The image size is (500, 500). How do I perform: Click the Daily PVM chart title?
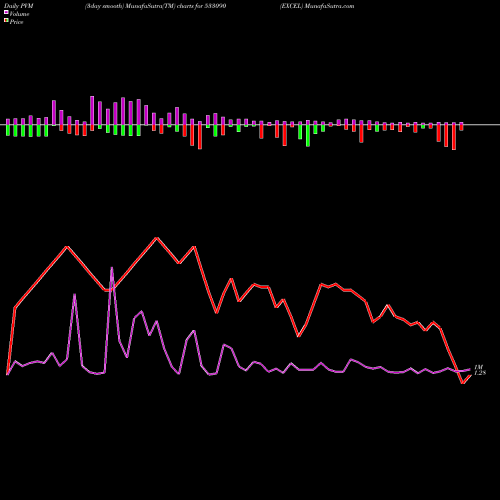(x=19, y=6)
